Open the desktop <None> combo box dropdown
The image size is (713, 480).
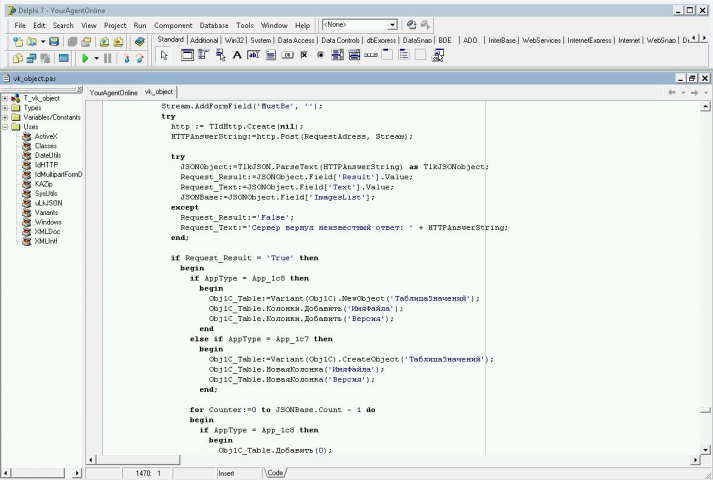pos(392,25)
